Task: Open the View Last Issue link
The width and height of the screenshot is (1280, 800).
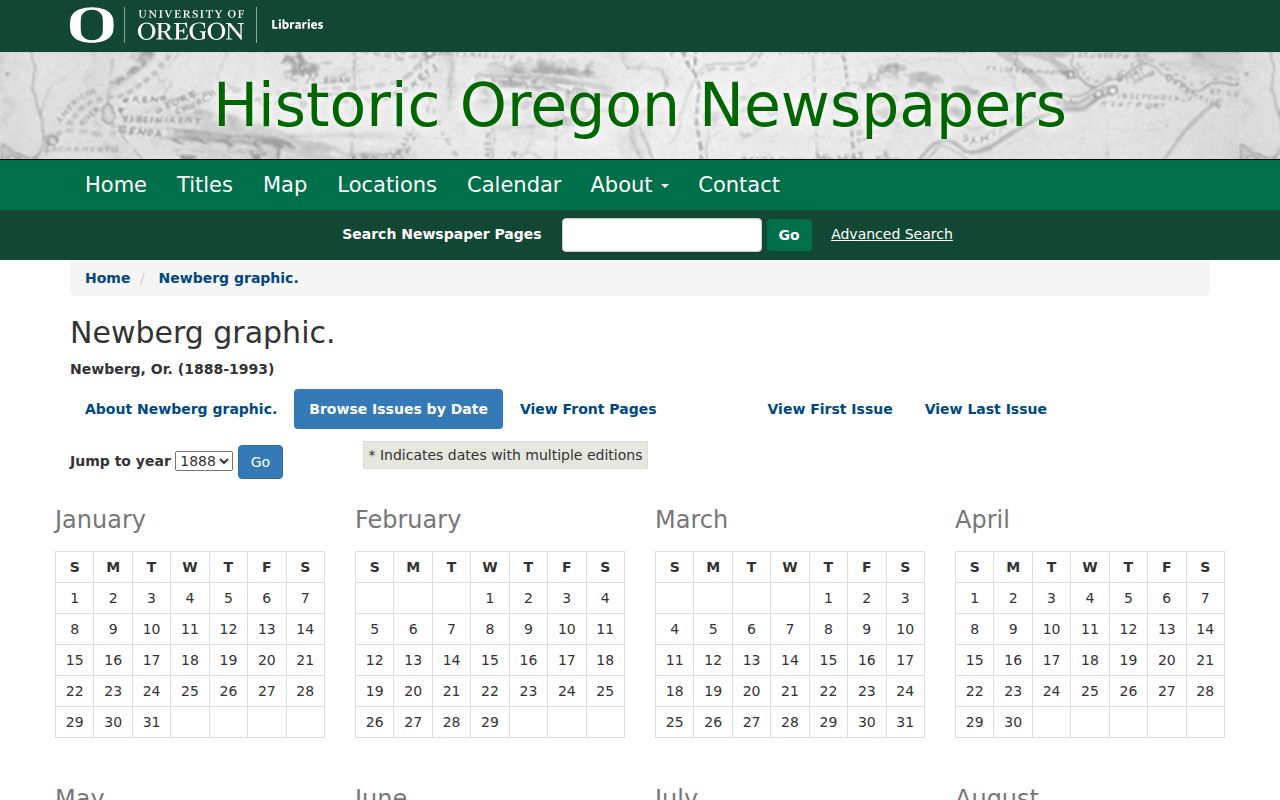Action: point(986,409)
